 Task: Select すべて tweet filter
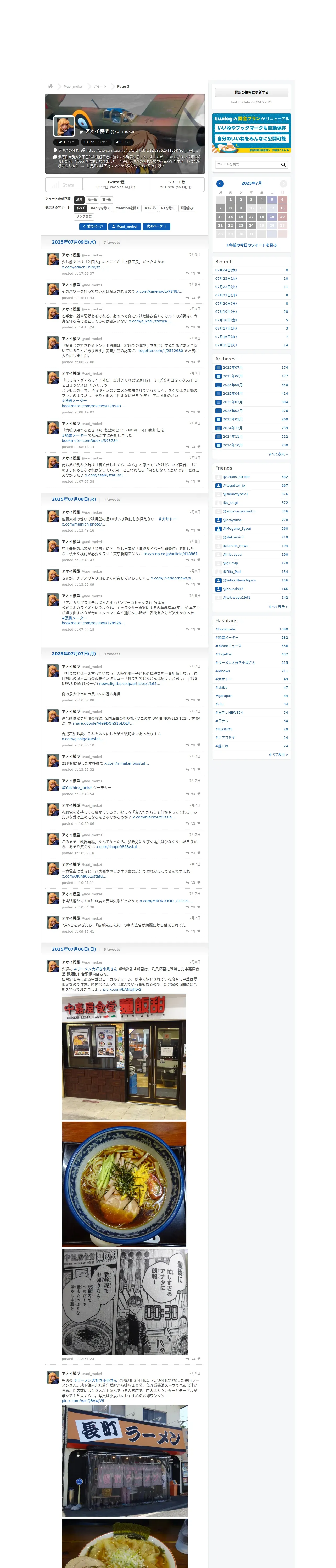tap(81, 208)
